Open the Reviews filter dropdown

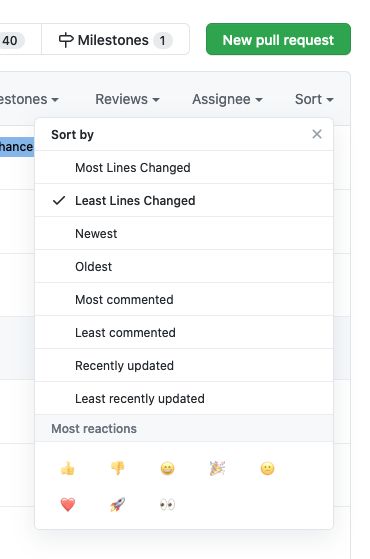point(127,99)
